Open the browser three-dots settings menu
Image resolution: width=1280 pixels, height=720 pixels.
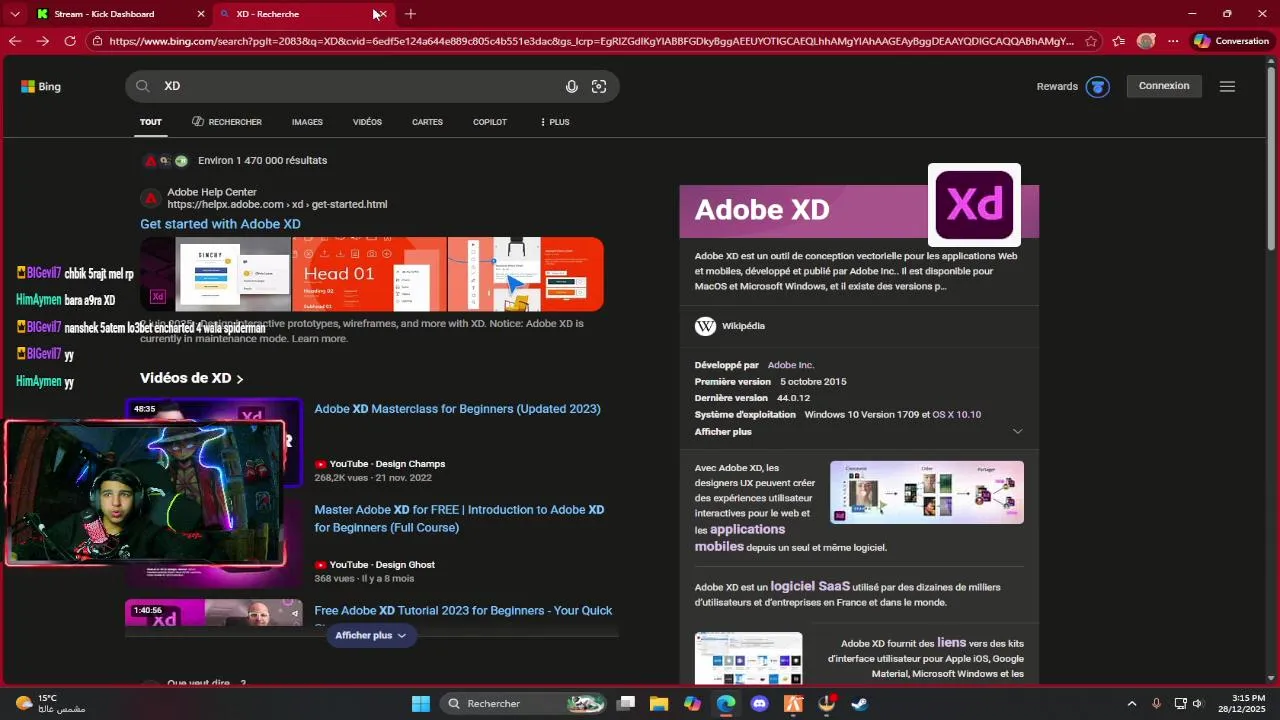coord(1174,41)
